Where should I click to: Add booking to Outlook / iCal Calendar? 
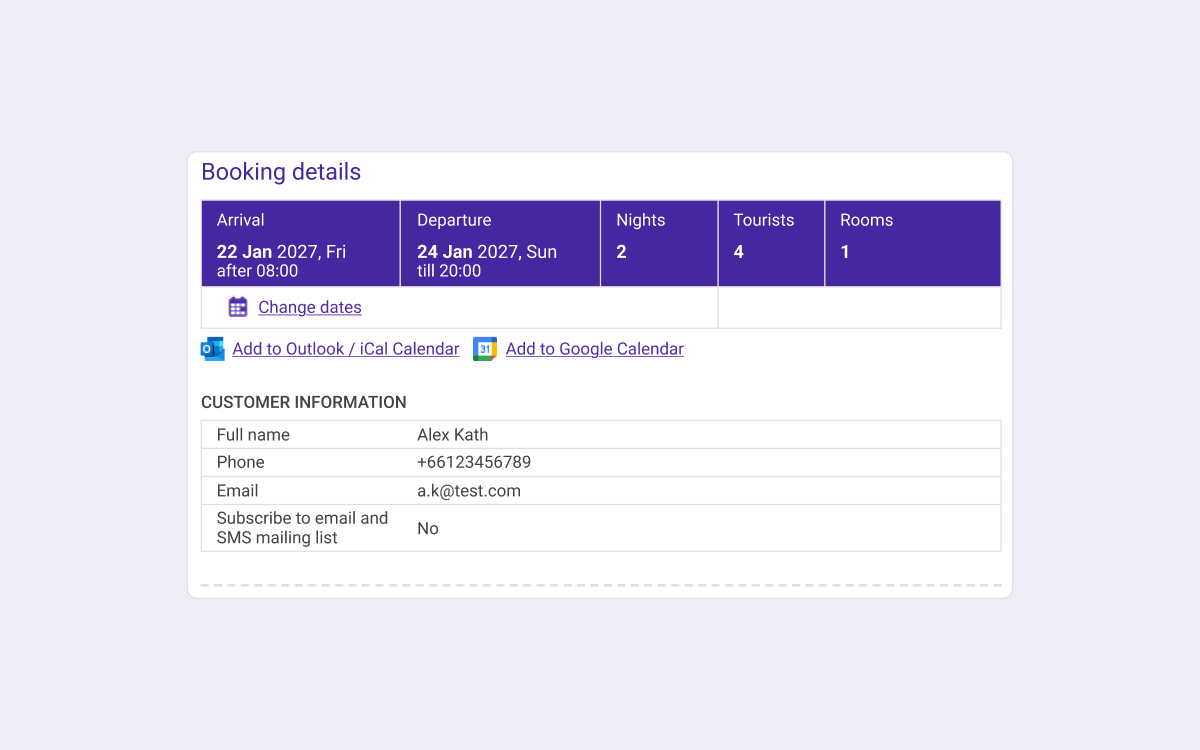[346, 349]
